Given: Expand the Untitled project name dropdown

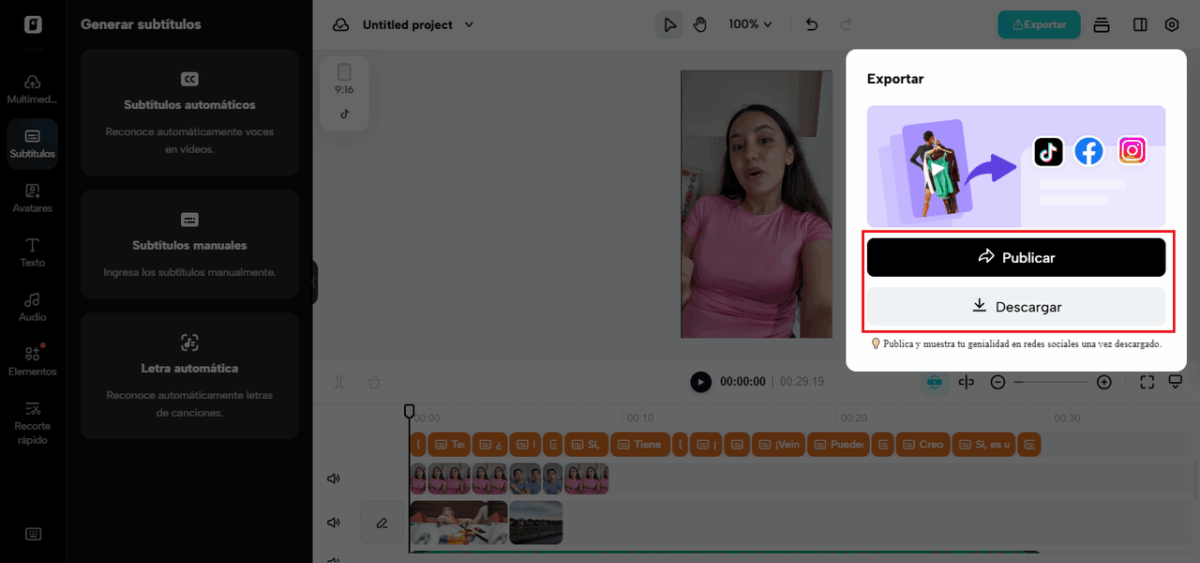Looking at the screenshot, I should 418,25.
